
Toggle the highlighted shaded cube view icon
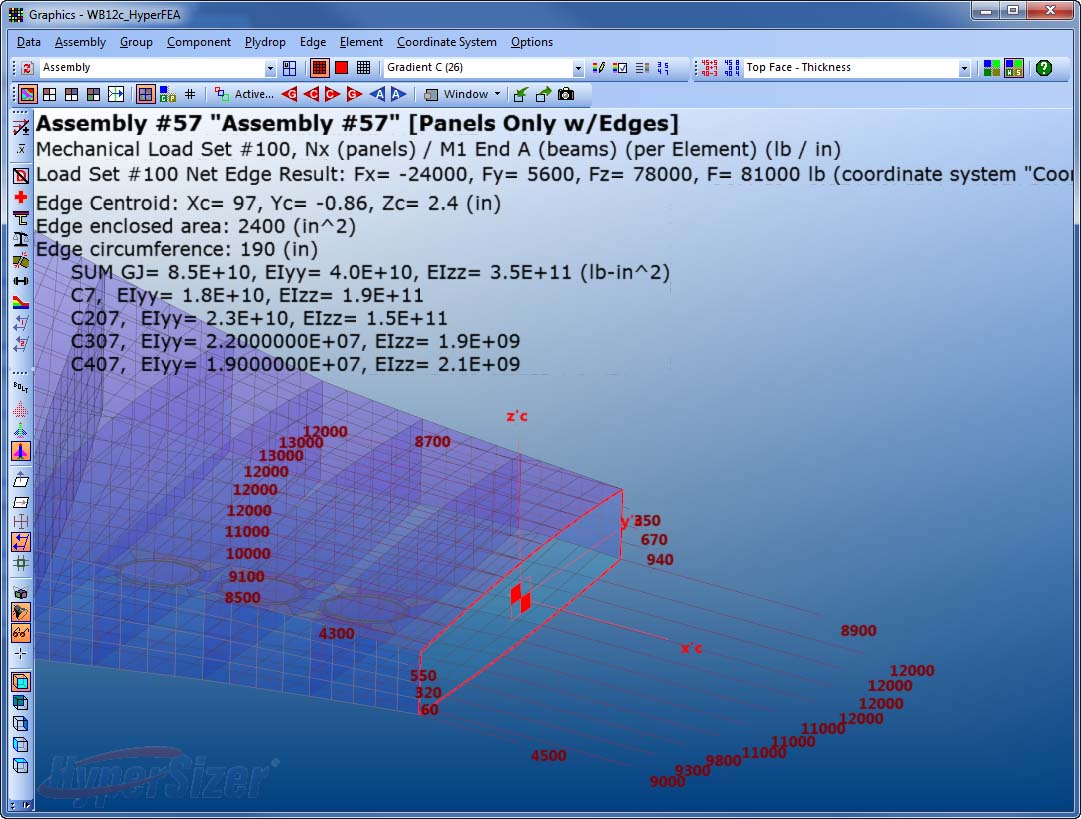[21, 682]
